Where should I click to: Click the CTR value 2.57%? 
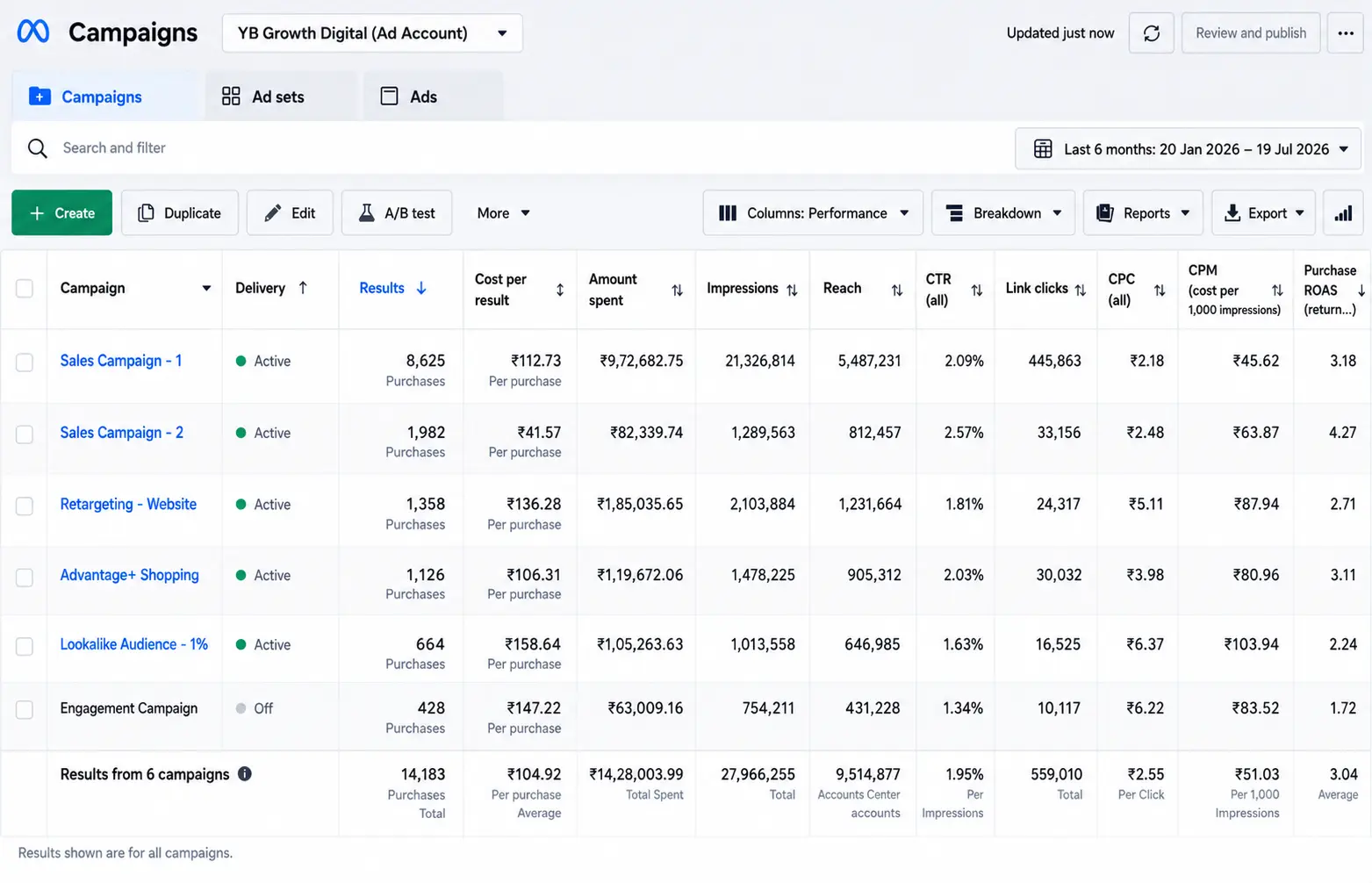964,433
